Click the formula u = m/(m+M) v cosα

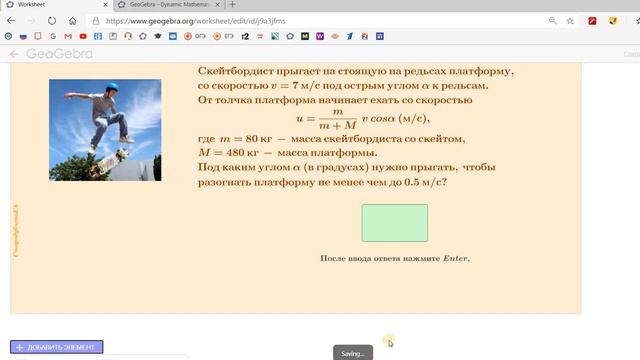[363, 119]
